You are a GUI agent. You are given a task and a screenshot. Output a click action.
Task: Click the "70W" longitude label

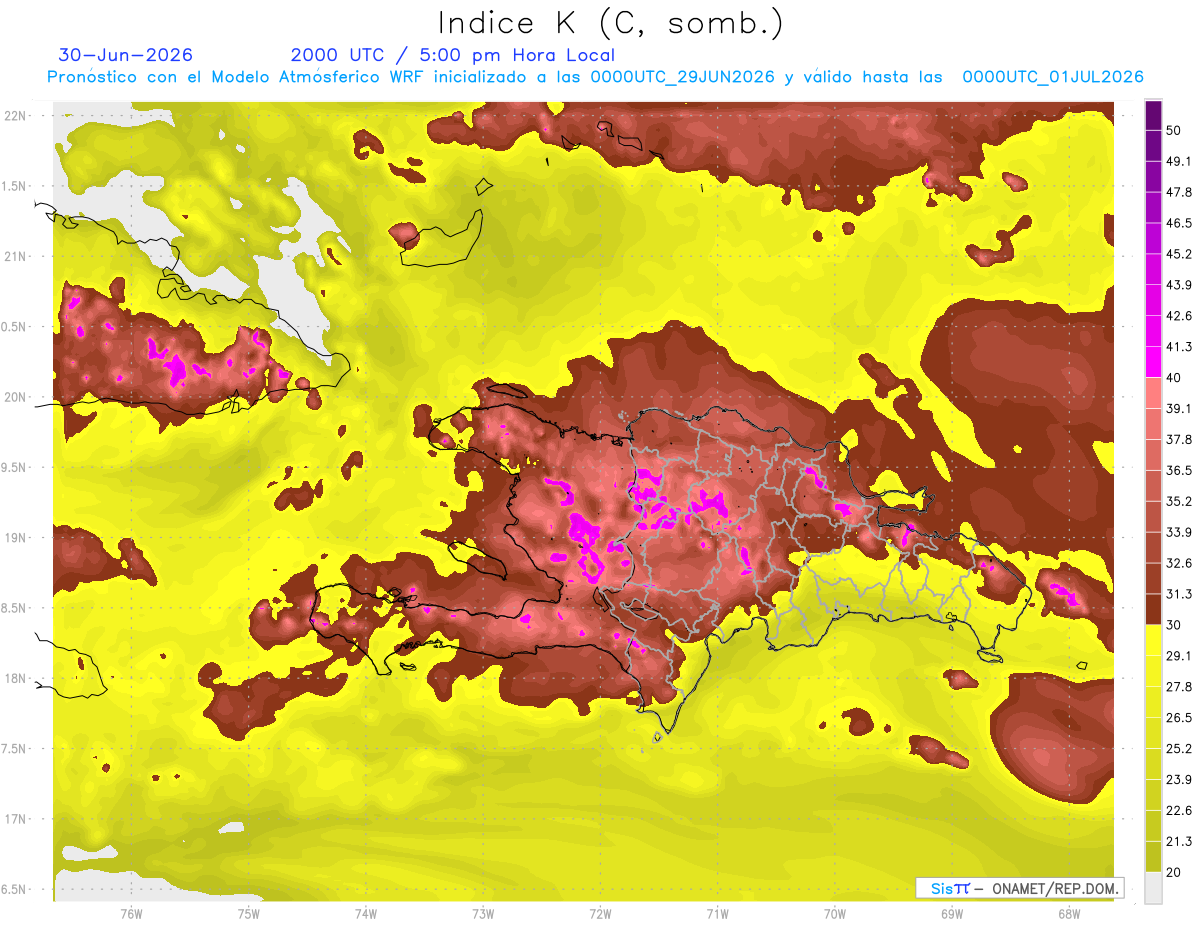pyautogui.click(x=835, y=914)
